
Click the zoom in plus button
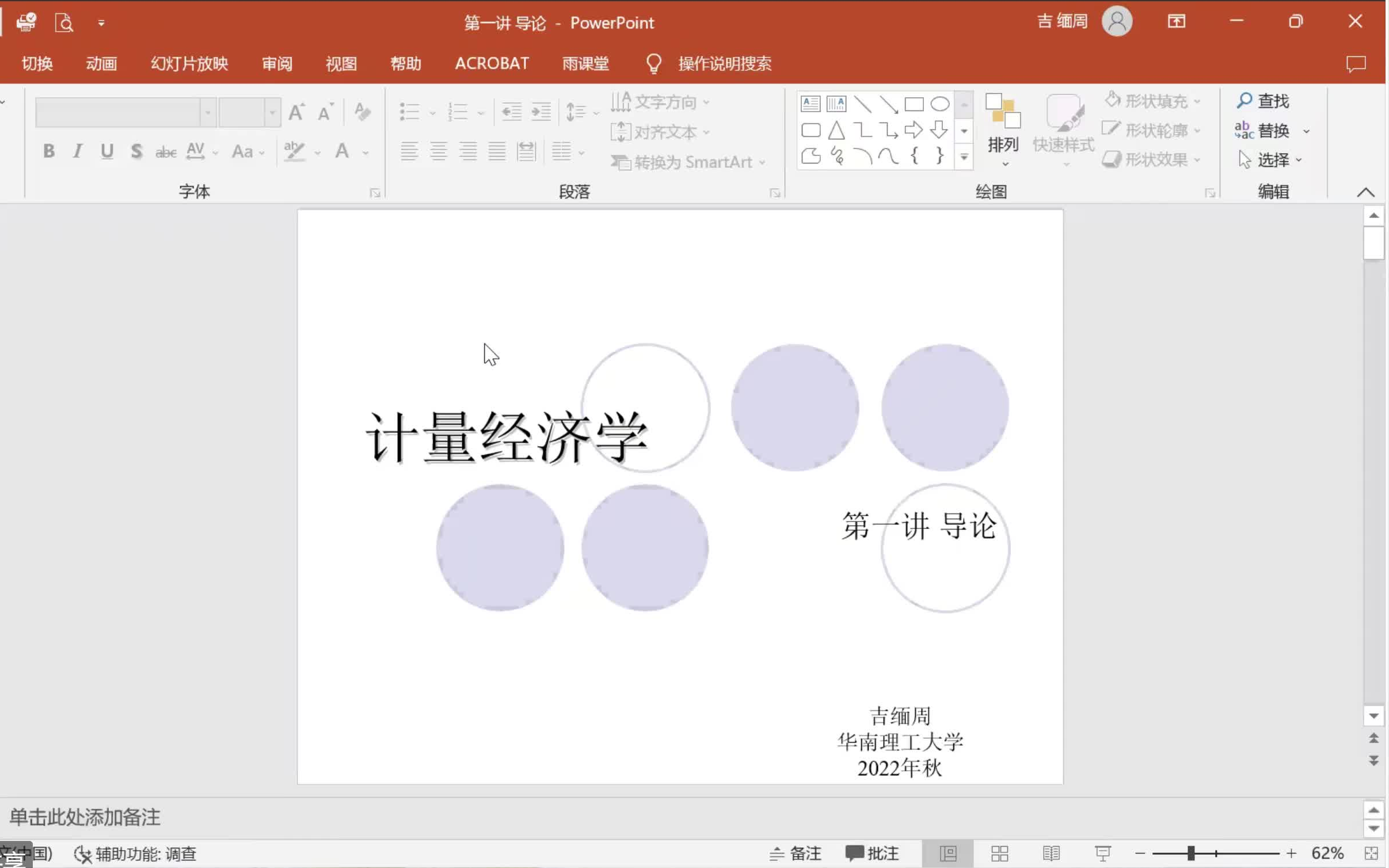point(1291,853)
